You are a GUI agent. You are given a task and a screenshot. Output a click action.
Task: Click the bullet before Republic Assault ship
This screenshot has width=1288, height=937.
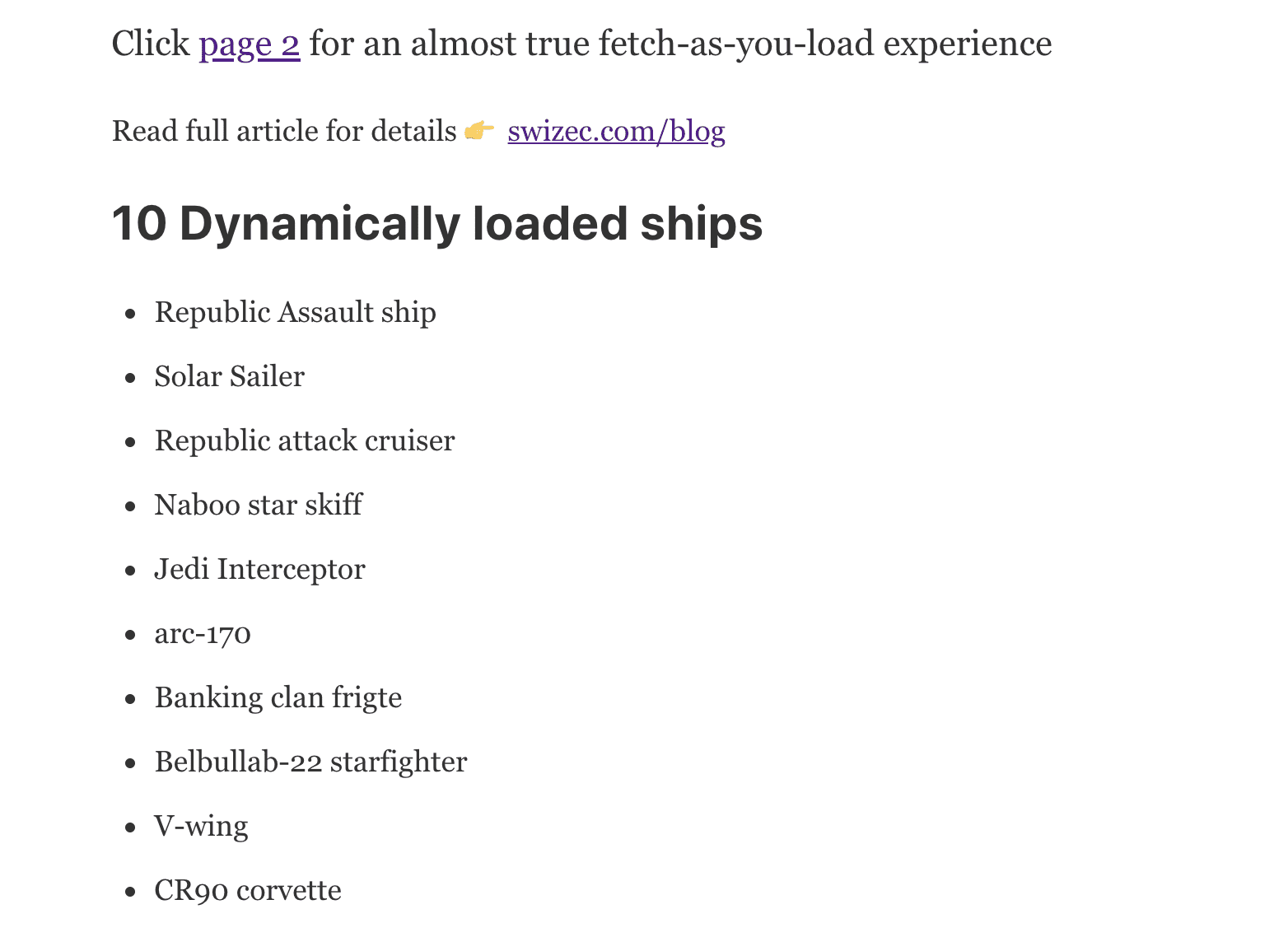[x=130, y=314]
